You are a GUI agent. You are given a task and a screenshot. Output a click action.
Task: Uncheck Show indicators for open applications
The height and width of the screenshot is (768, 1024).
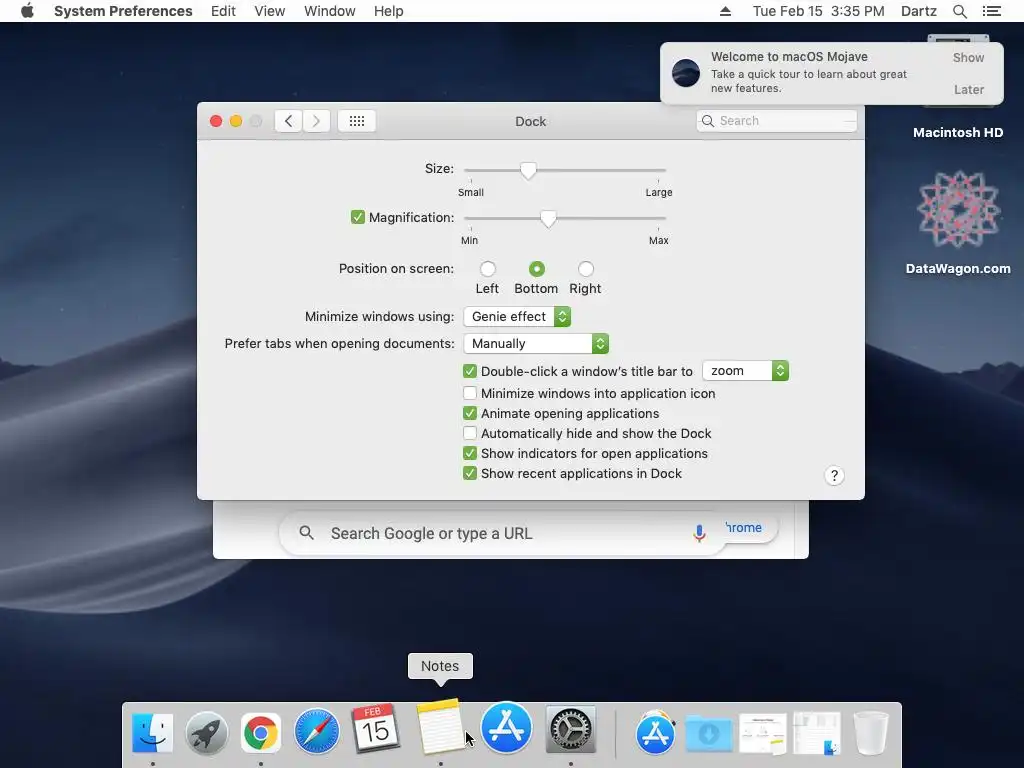click(x=470, y=453)
